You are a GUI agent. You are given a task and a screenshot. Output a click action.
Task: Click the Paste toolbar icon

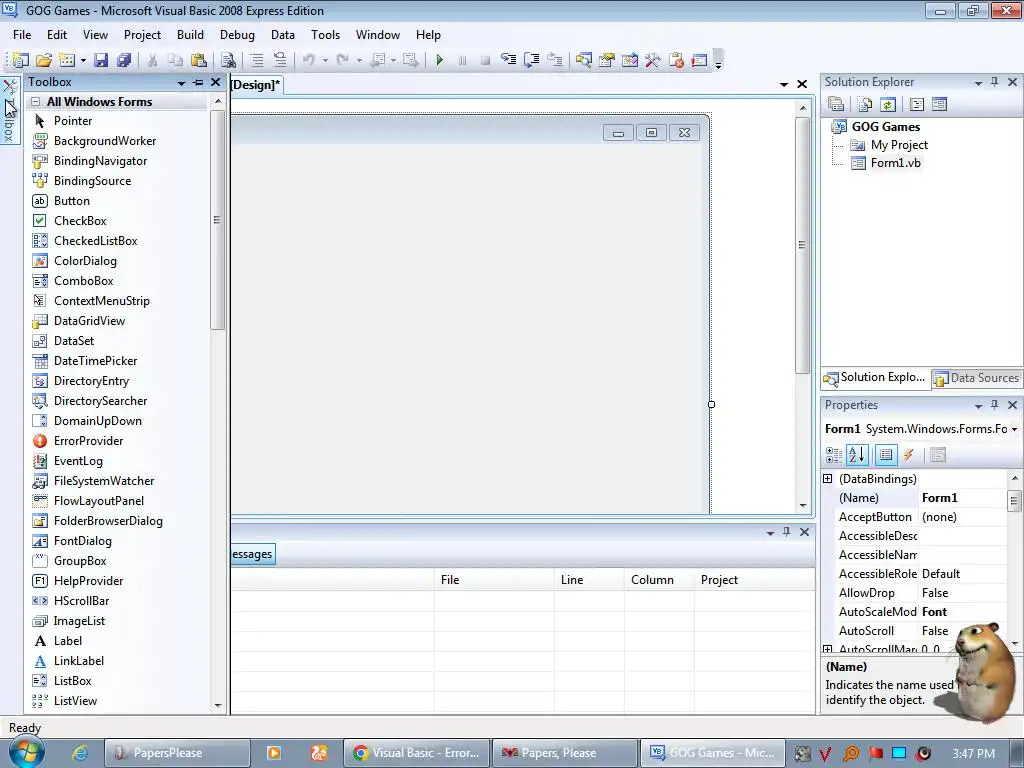199,60
